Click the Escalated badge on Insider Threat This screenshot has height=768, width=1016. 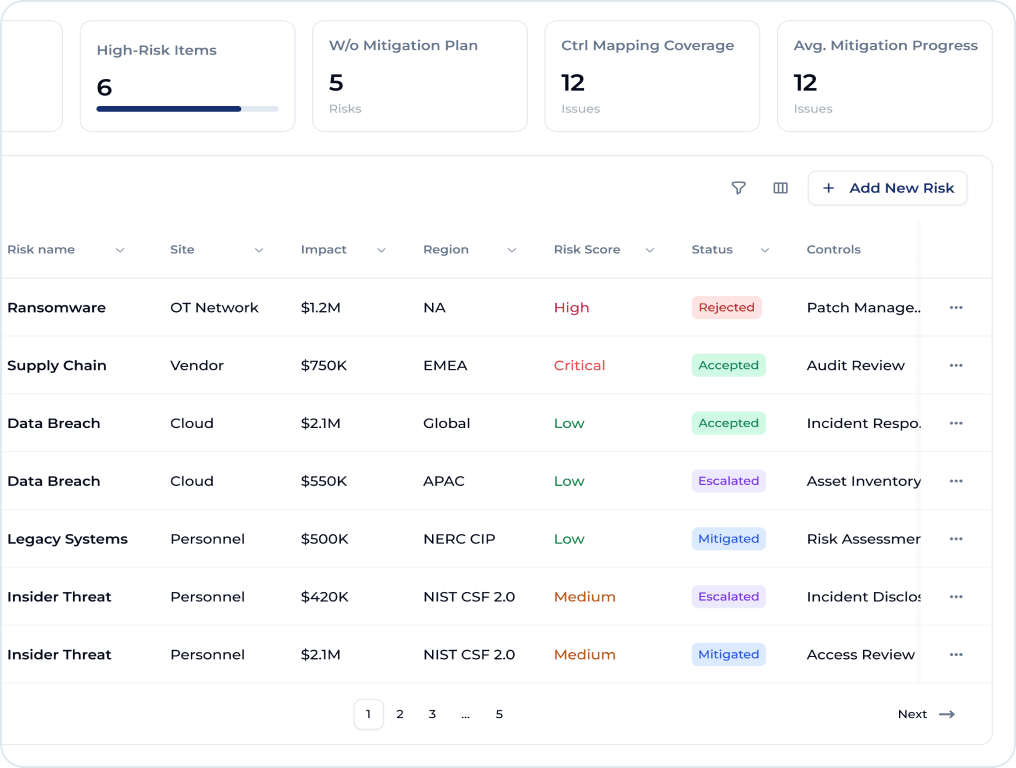728,596
